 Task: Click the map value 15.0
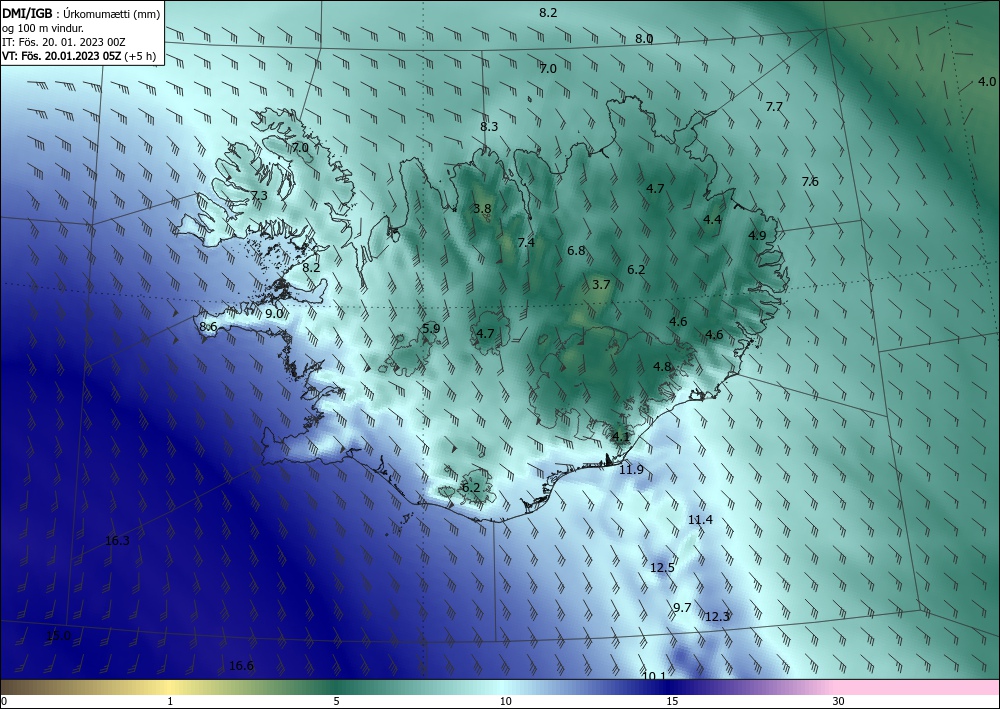(x=59, y=636)
